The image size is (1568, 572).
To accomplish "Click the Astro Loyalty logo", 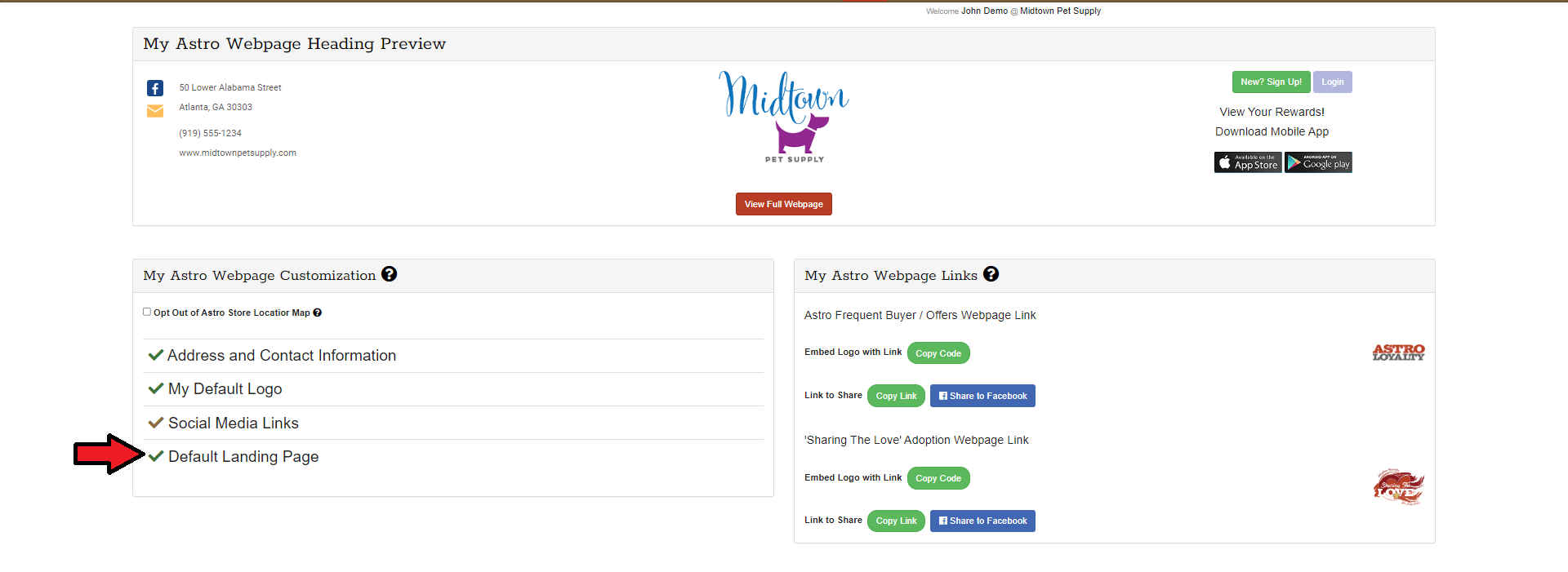I will 1398,353.
